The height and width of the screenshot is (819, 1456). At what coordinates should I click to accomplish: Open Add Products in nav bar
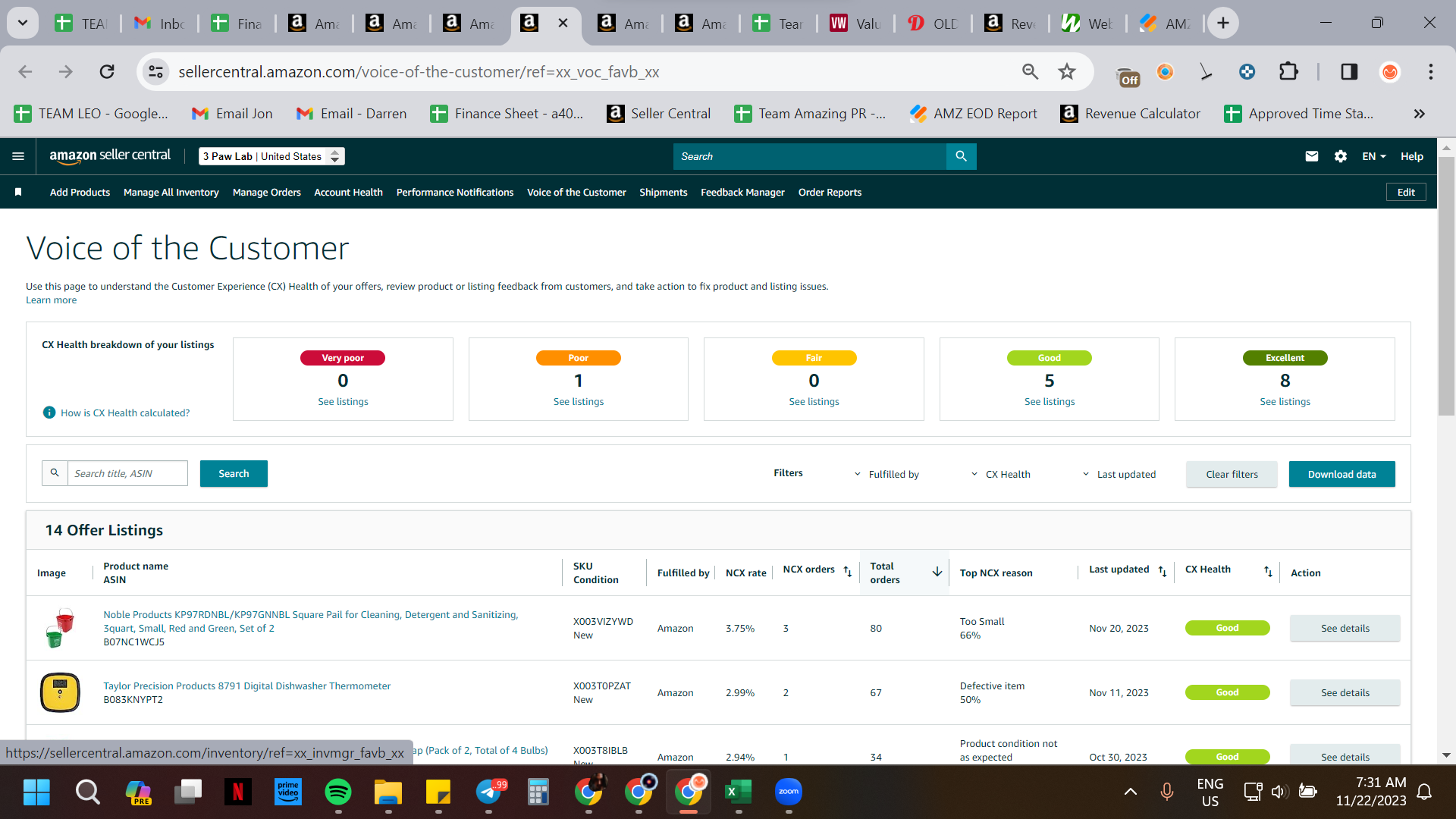click(x=80, y=193)
